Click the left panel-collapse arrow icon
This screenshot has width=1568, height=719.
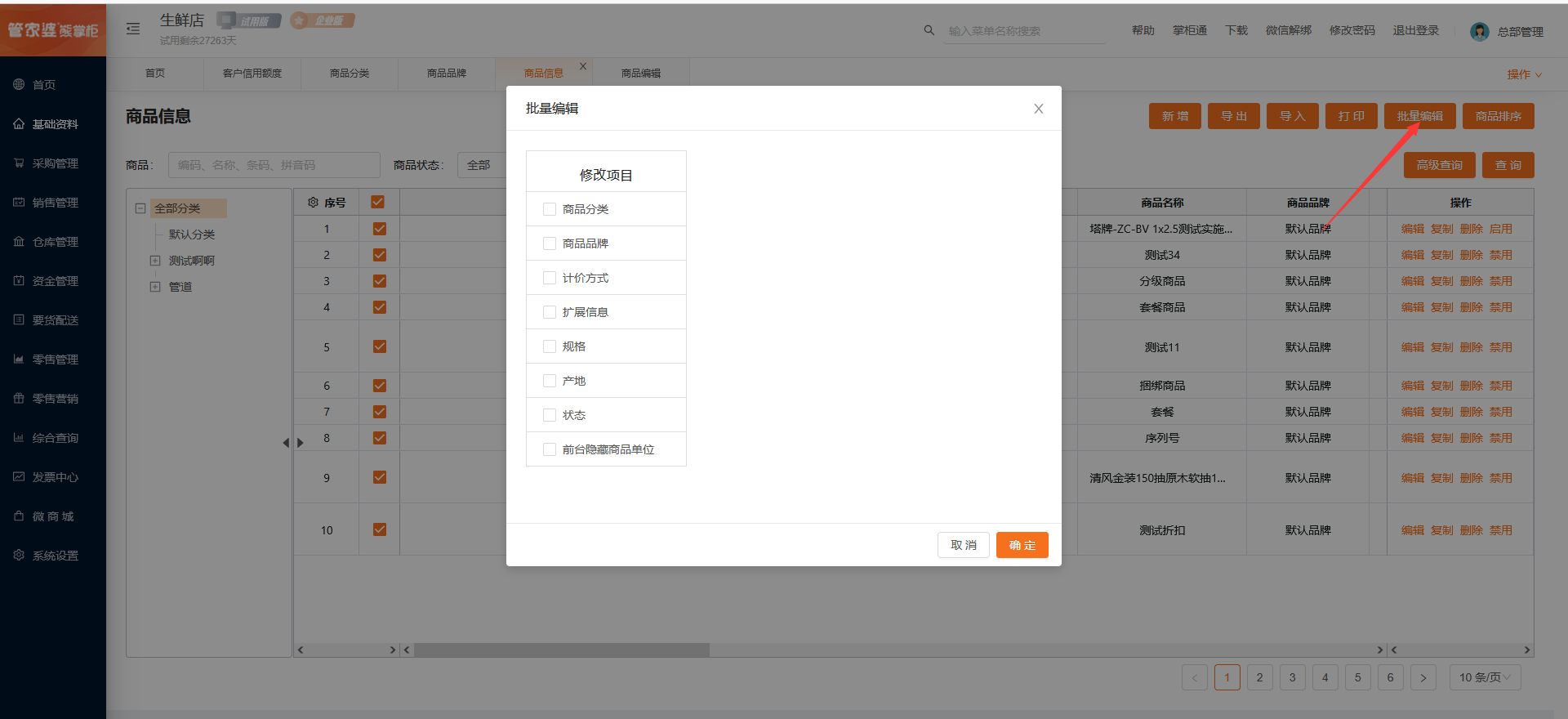pos(286,443)
